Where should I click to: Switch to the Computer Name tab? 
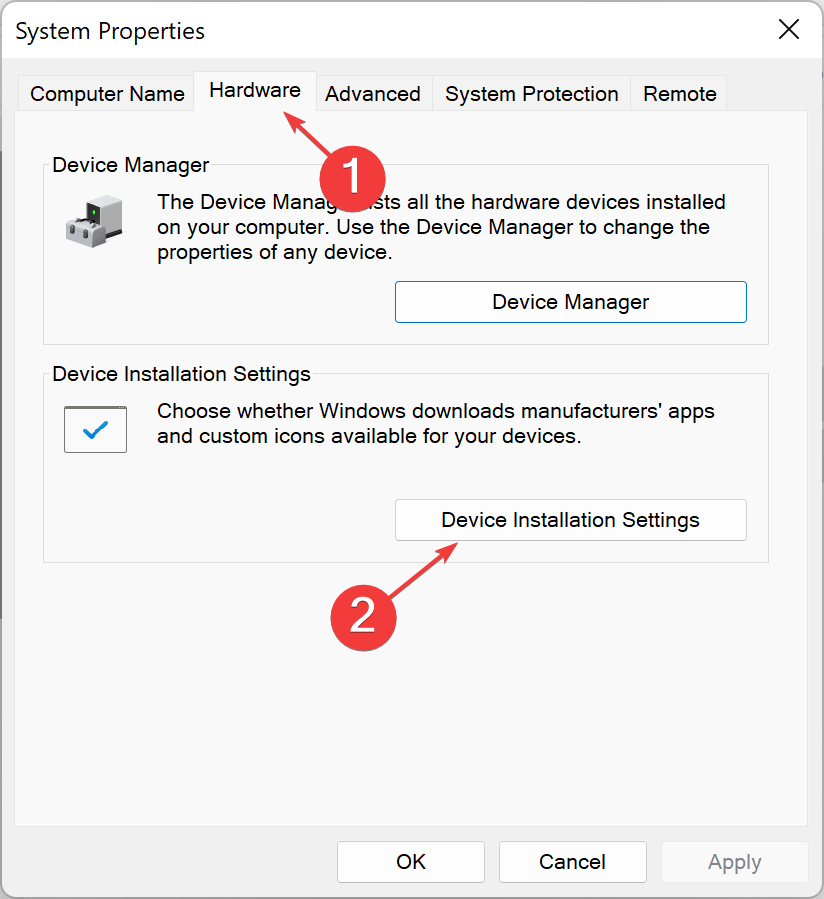pos(107,93)
